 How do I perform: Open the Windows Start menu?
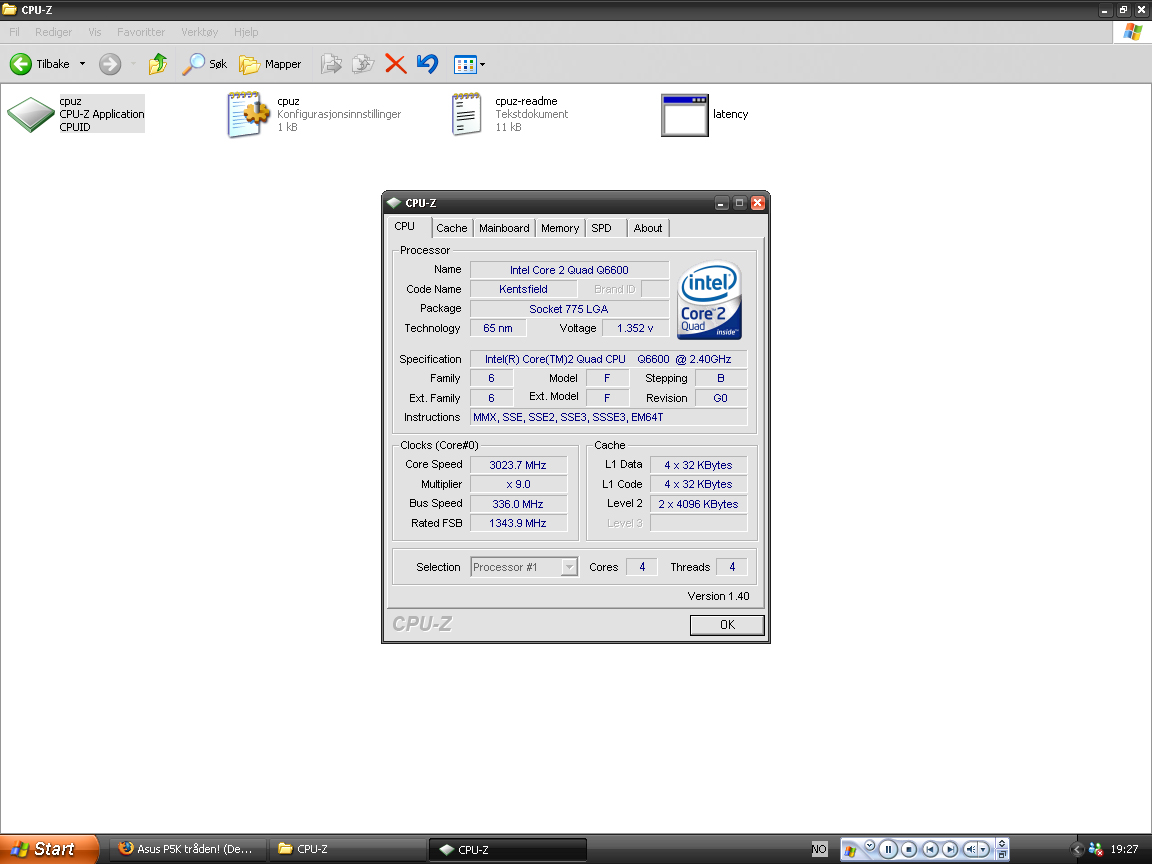(x=48, y=849)
